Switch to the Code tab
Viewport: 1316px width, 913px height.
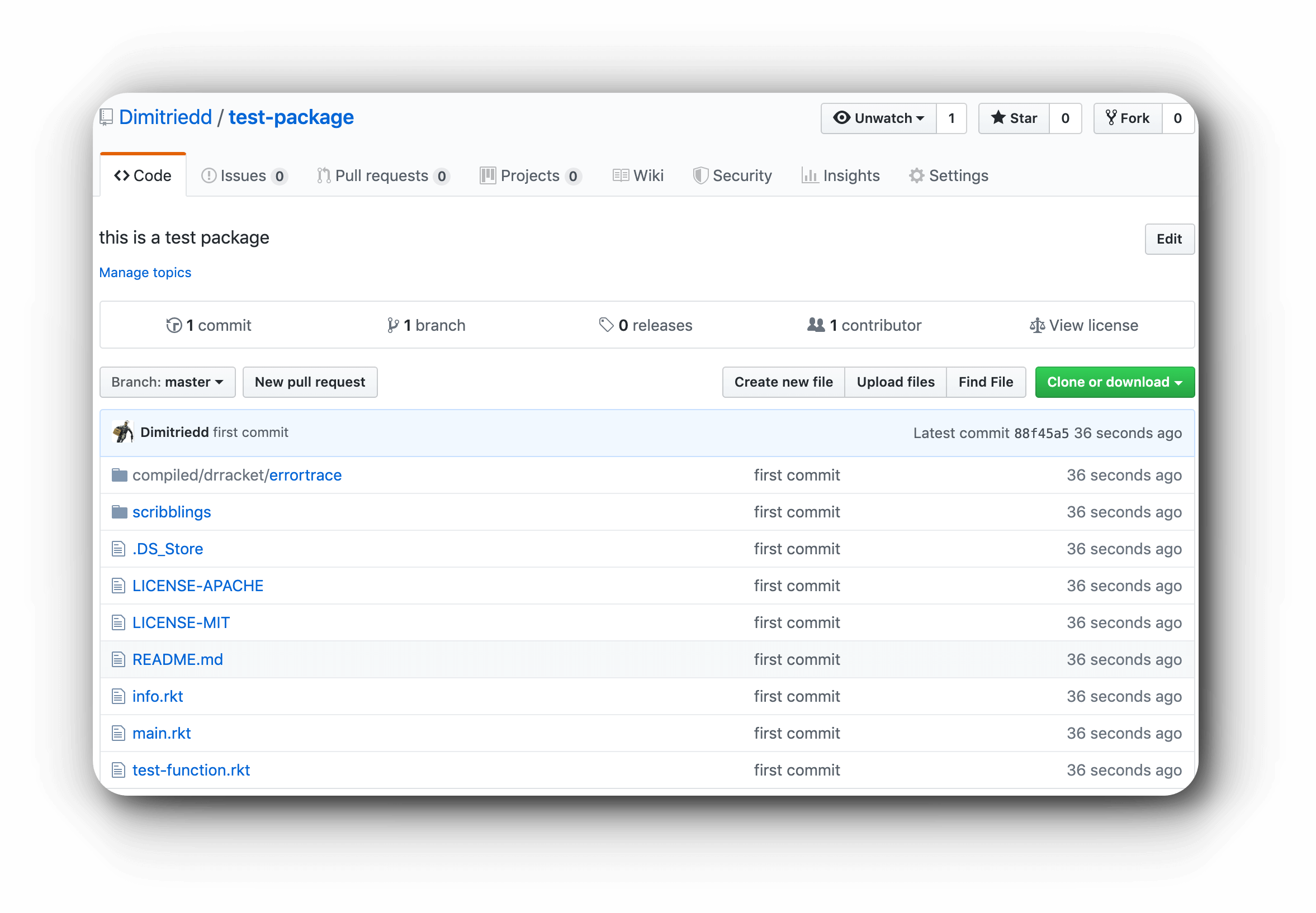(143, 175)
